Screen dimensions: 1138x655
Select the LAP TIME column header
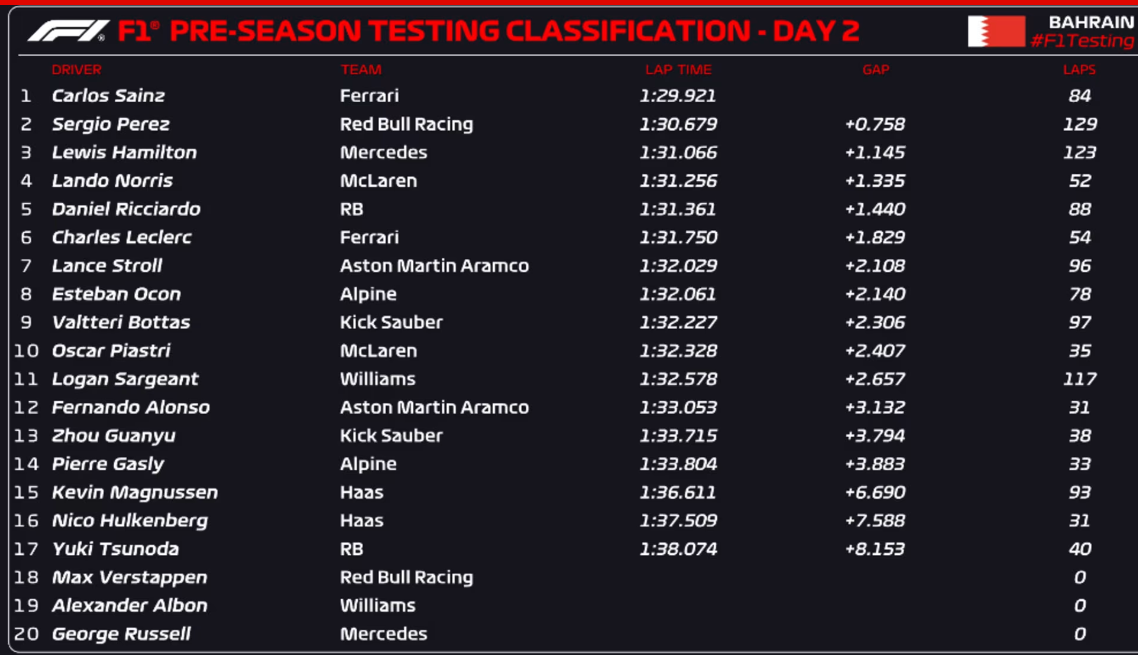678,70
